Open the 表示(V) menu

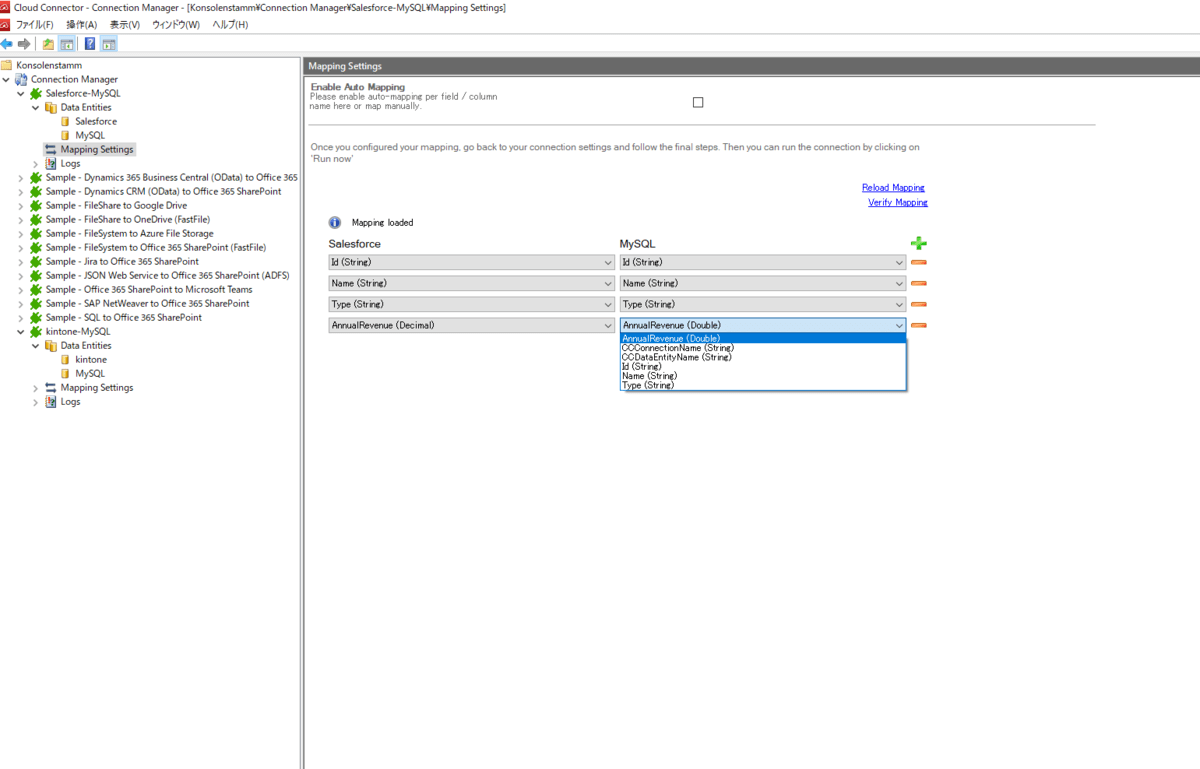[125, 24]
